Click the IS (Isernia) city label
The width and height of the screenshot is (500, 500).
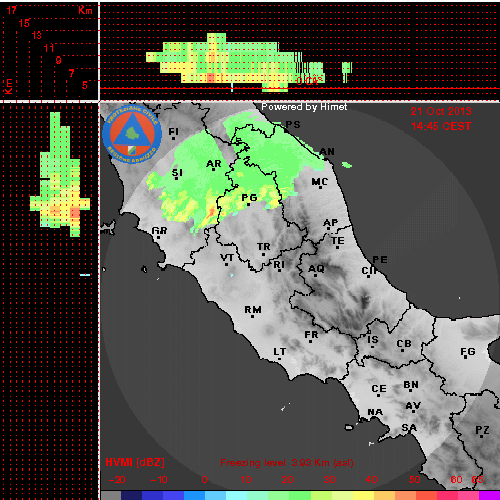click(x=373, y=340)
